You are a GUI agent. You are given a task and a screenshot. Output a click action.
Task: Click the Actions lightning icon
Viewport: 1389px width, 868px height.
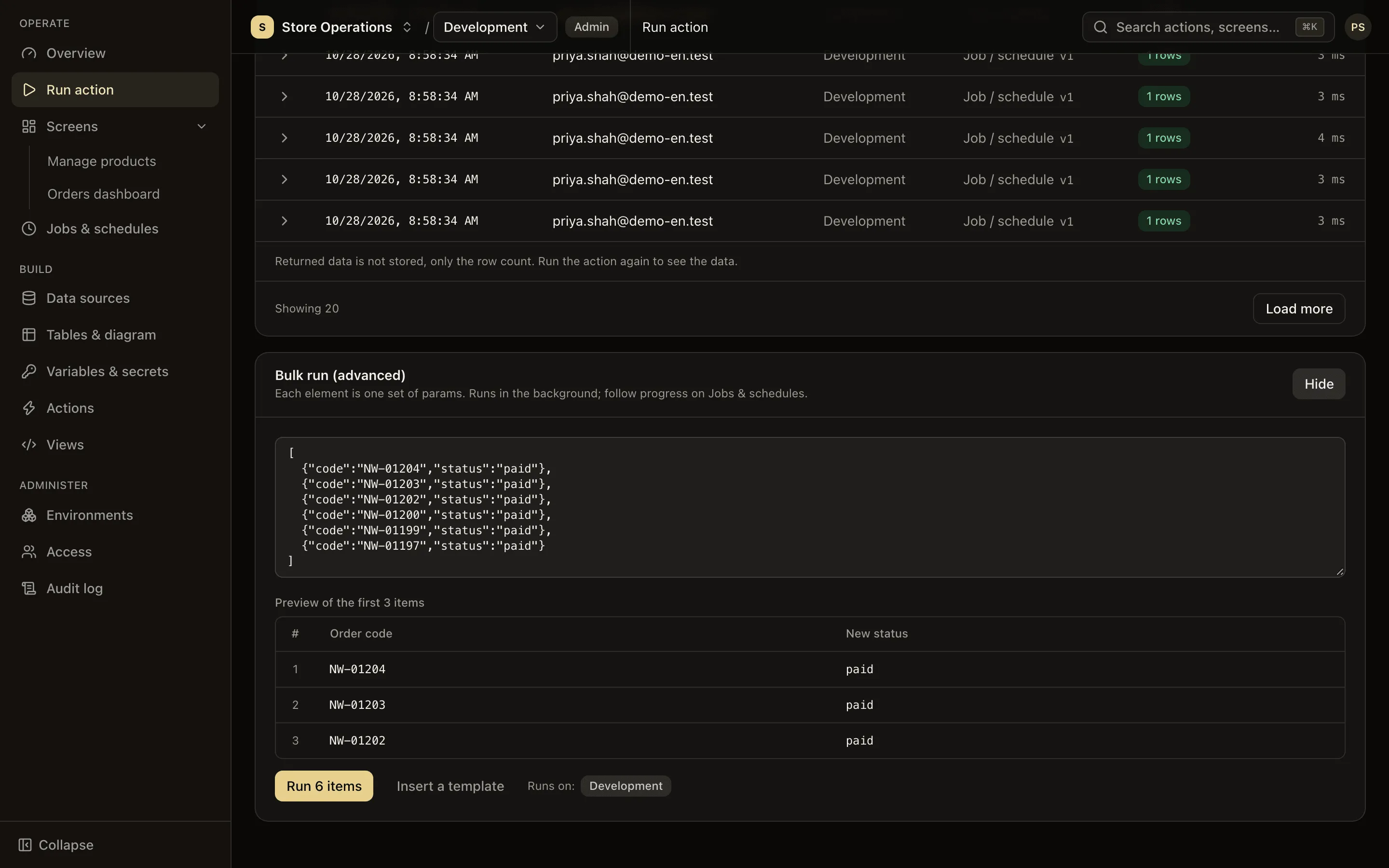coord(29,408)
